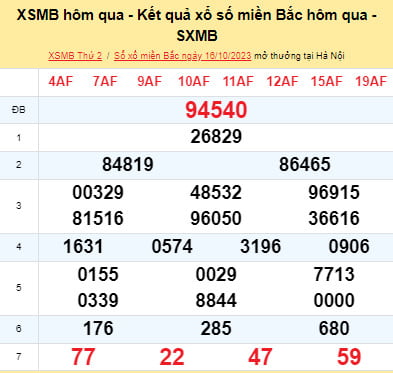Screen dimensions: 393x373
Task: Open Sổ xố miền Bắc ngày 16/10/2023 link
Action: click(182, 56)
